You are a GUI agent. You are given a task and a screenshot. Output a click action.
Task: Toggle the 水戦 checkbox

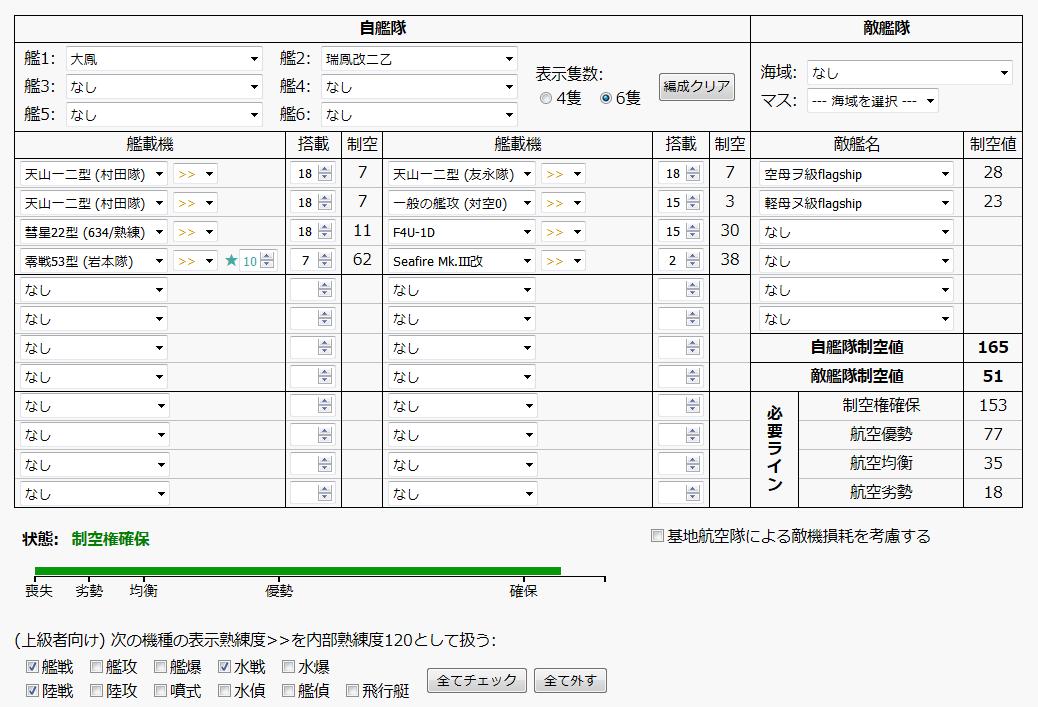[224, 667]
